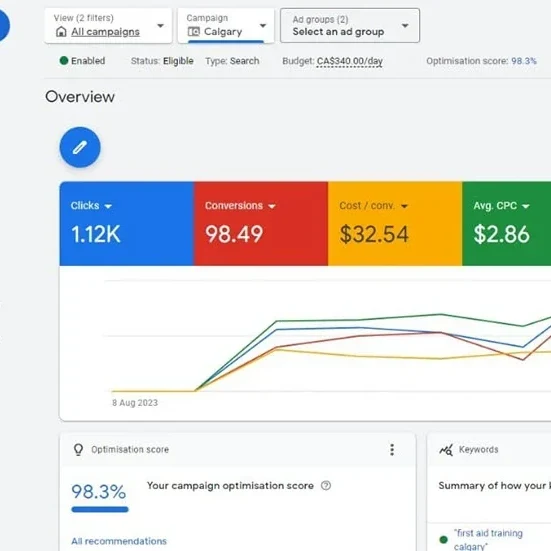Open the three-dot menu on Optimisation score card
This screenshot has width=551, height=551.
point(392,449)
